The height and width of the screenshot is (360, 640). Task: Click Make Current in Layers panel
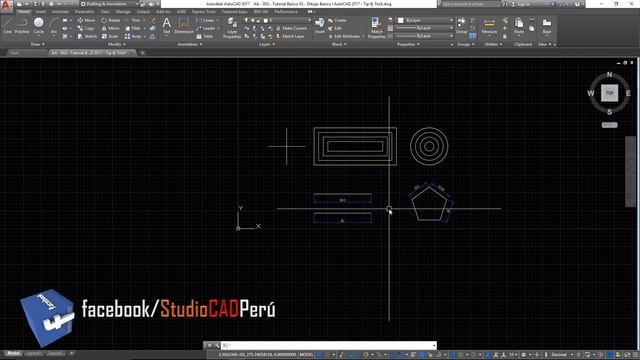coord(291,28)
